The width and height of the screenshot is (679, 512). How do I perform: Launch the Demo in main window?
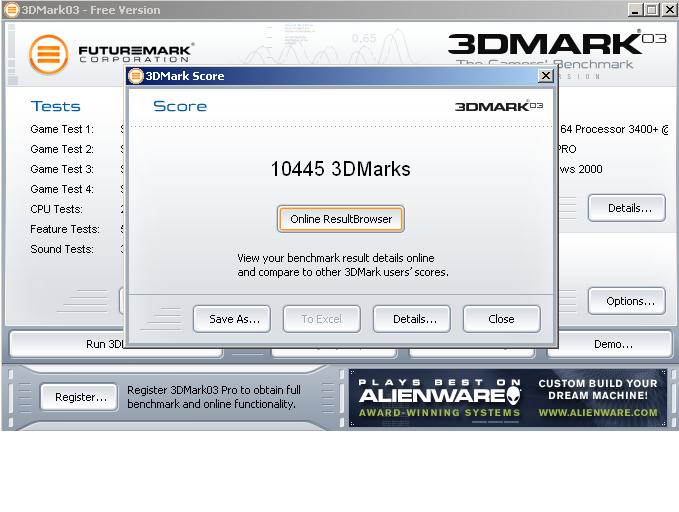(x=610, y=344)
